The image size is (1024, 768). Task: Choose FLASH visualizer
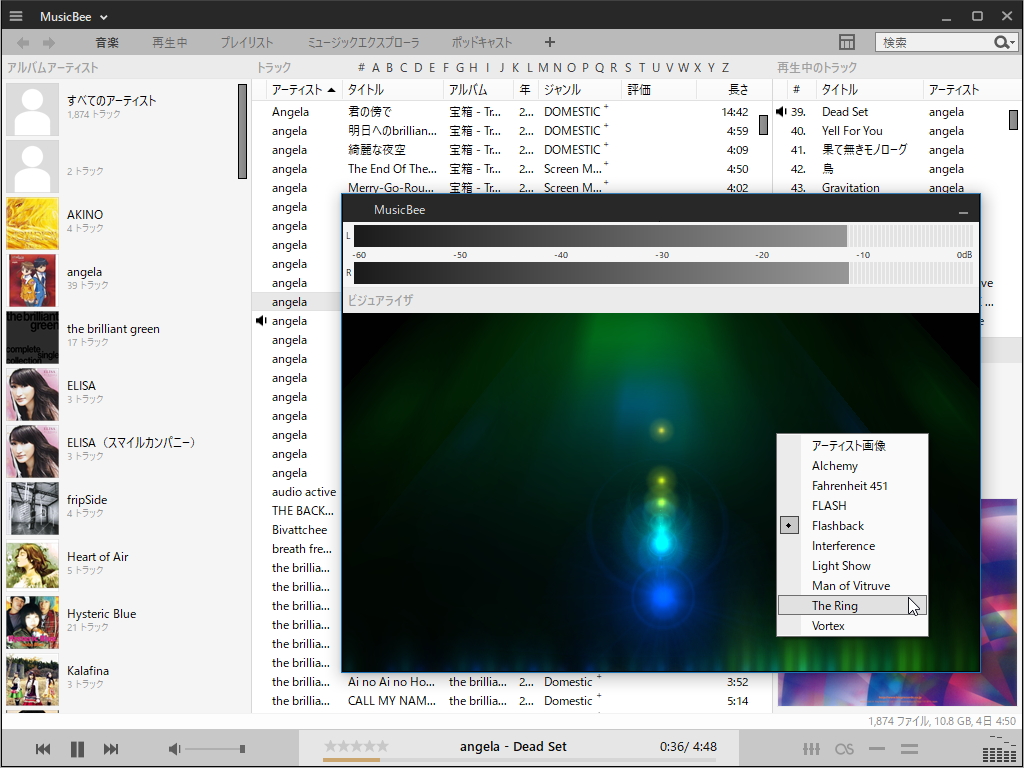coord(852,505)
